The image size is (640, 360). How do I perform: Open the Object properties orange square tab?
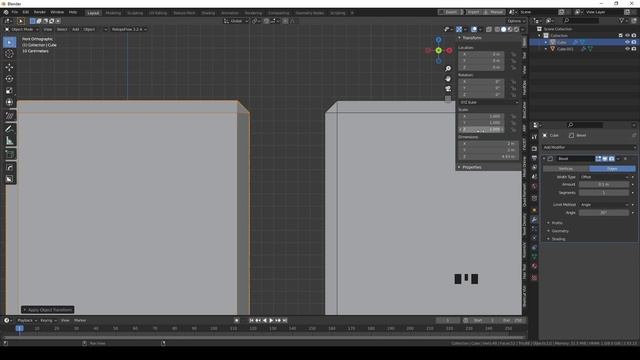[x=534, y=210]
